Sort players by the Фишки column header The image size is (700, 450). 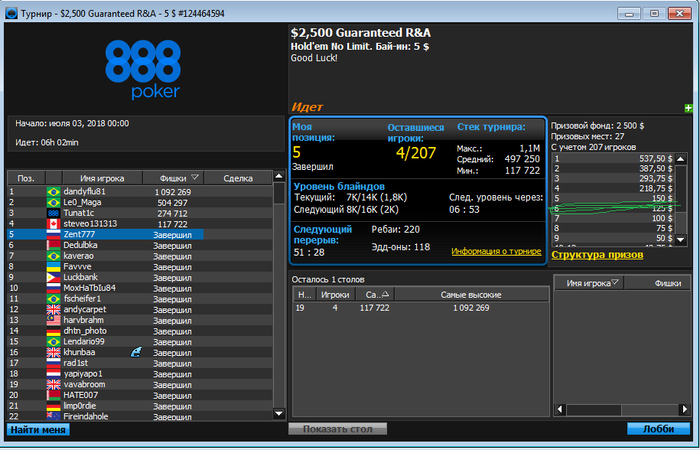pos(173,178)
